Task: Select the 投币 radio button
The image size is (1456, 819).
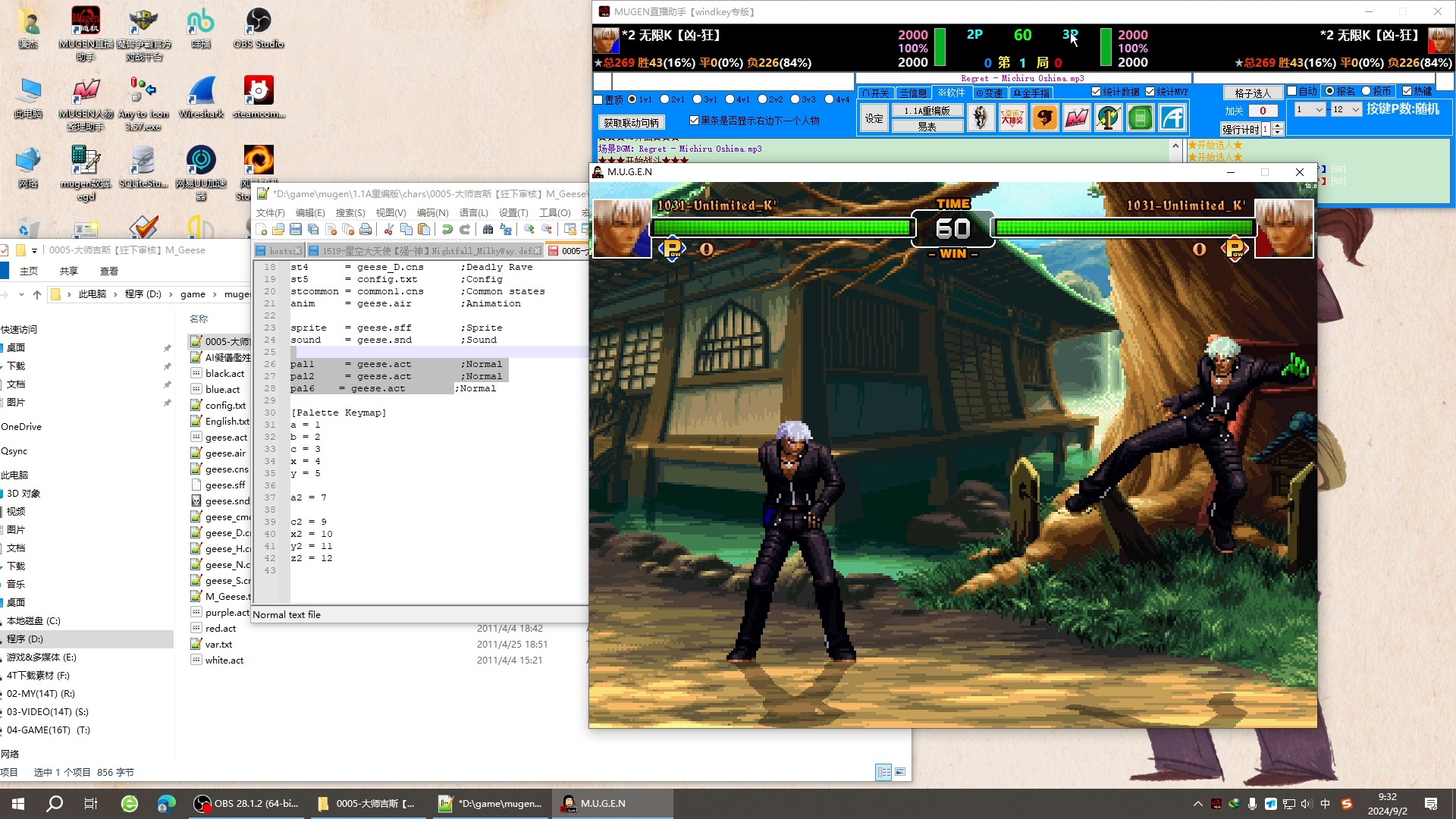Action: coord(1367,91)
